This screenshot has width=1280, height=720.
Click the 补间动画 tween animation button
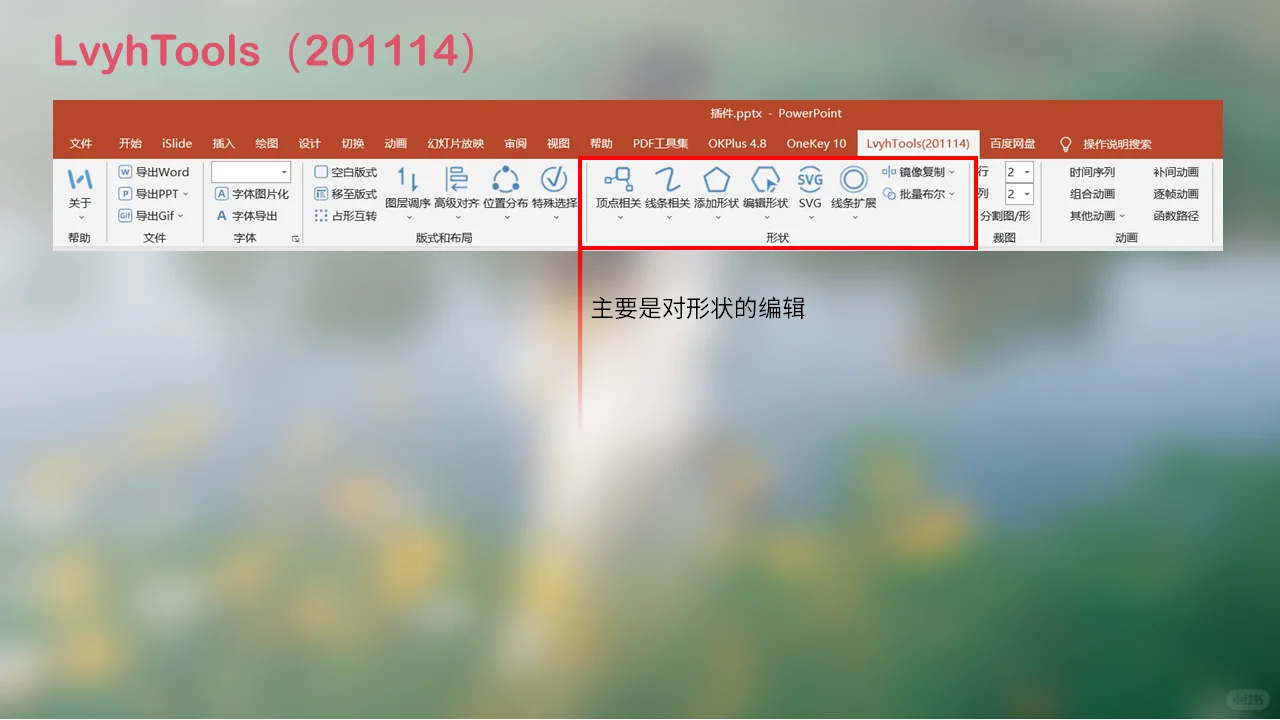click(x=1176, y=172)
